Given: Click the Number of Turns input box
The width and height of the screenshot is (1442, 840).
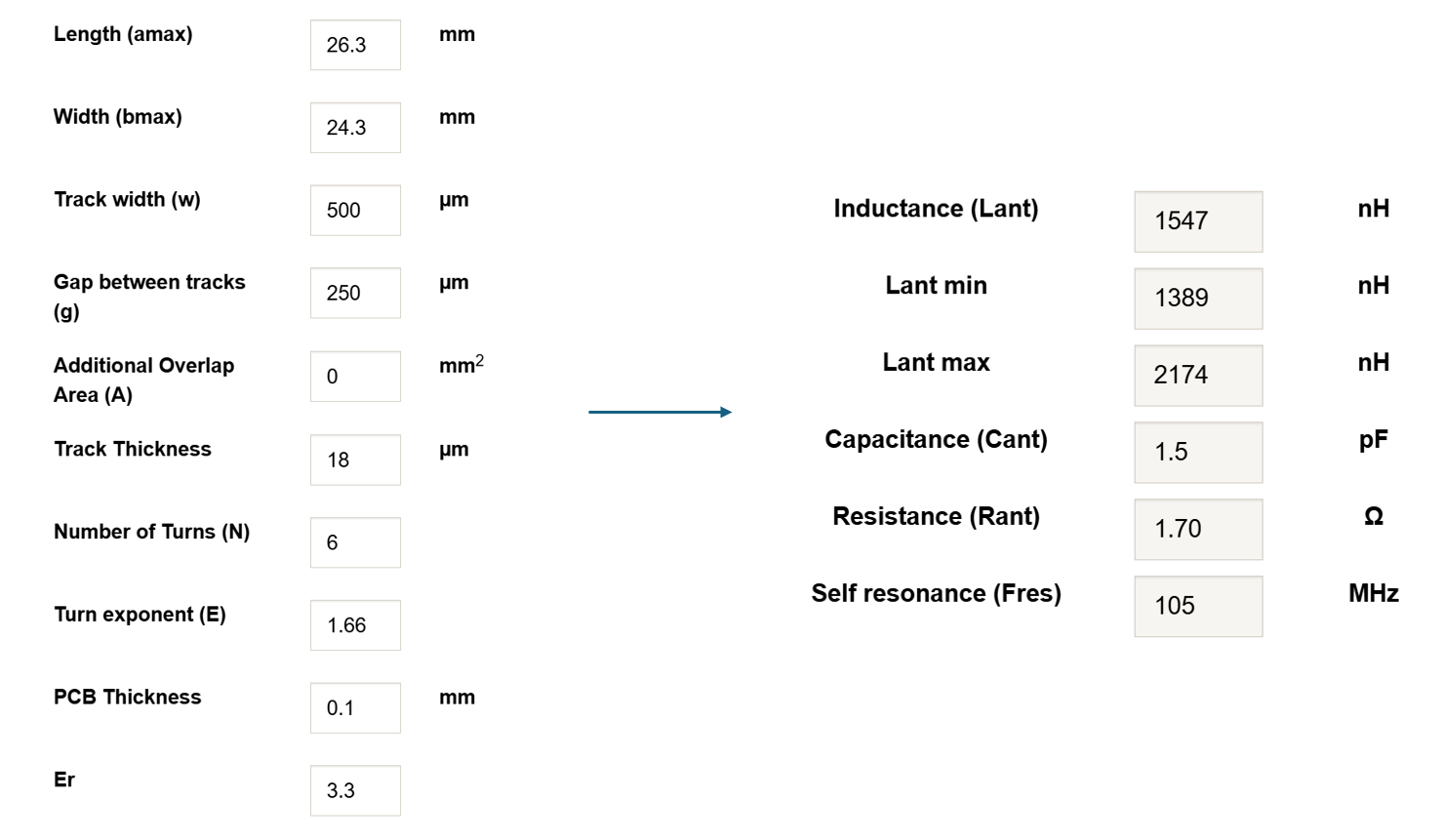Looking at the screenshot, I should (x=355, y=542).
